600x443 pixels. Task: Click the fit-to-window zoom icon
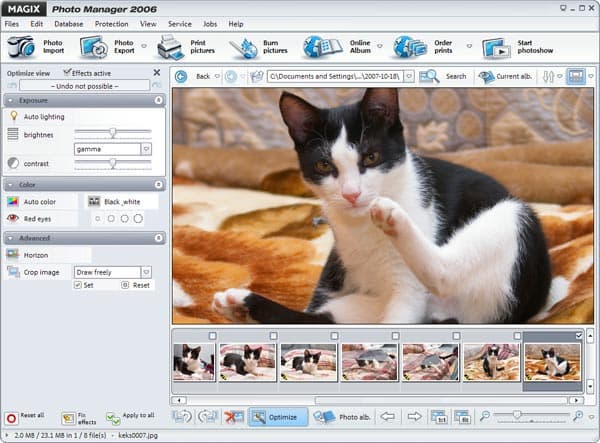[462, 417]
